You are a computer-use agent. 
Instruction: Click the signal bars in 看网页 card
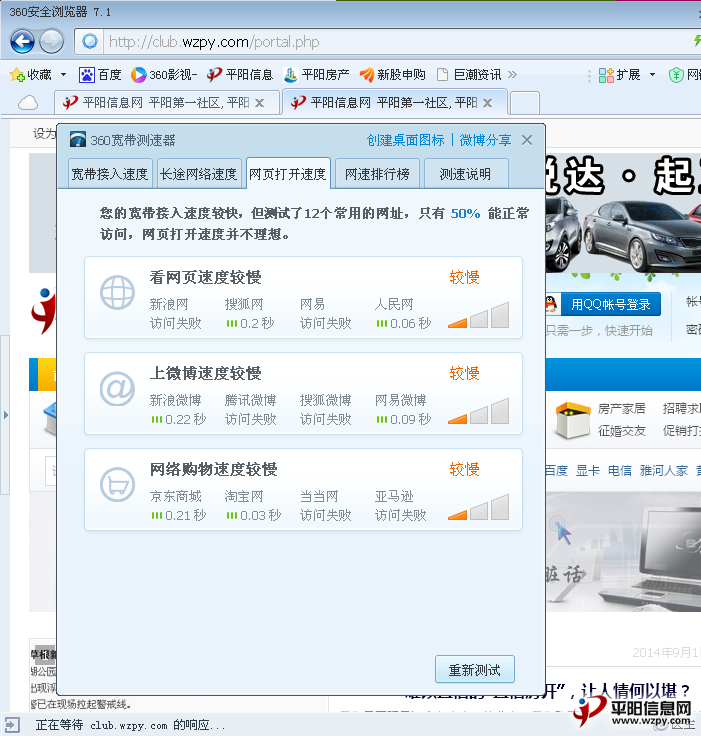pyautogui.click(x=478, y=315)
